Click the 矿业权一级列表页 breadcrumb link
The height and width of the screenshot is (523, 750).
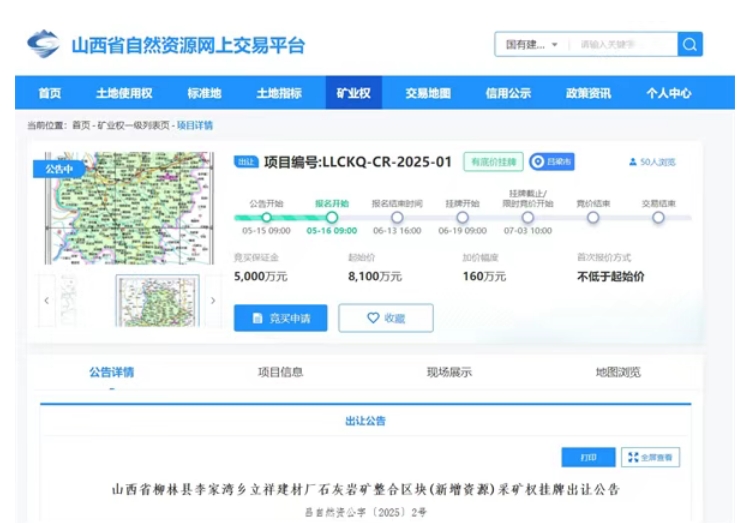[x=133, y=125]
